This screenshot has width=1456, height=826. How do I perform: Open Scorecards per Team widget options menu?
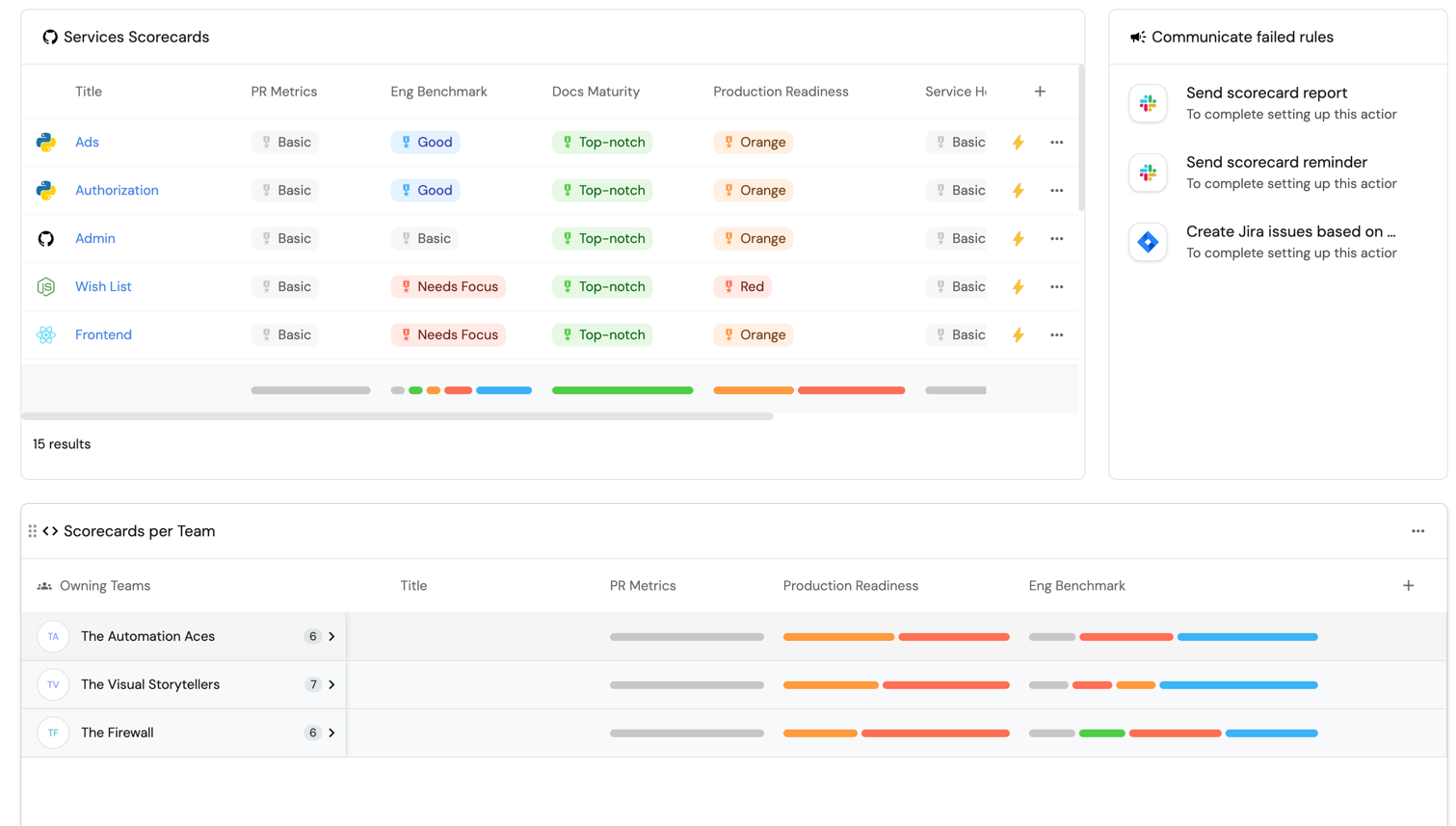pos(1417,531)
